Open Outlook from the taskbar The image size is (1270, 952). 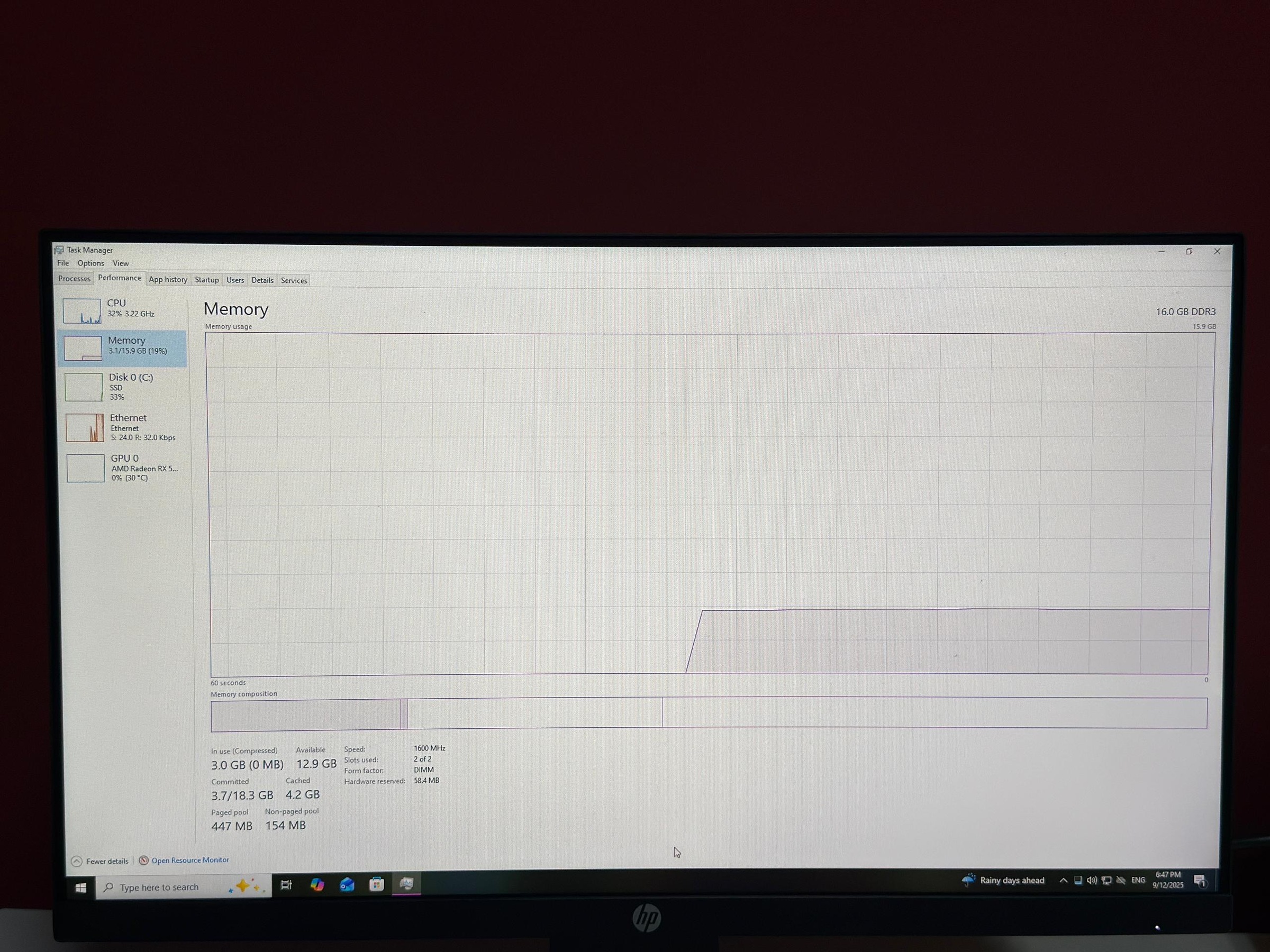(x=347, y=884)
